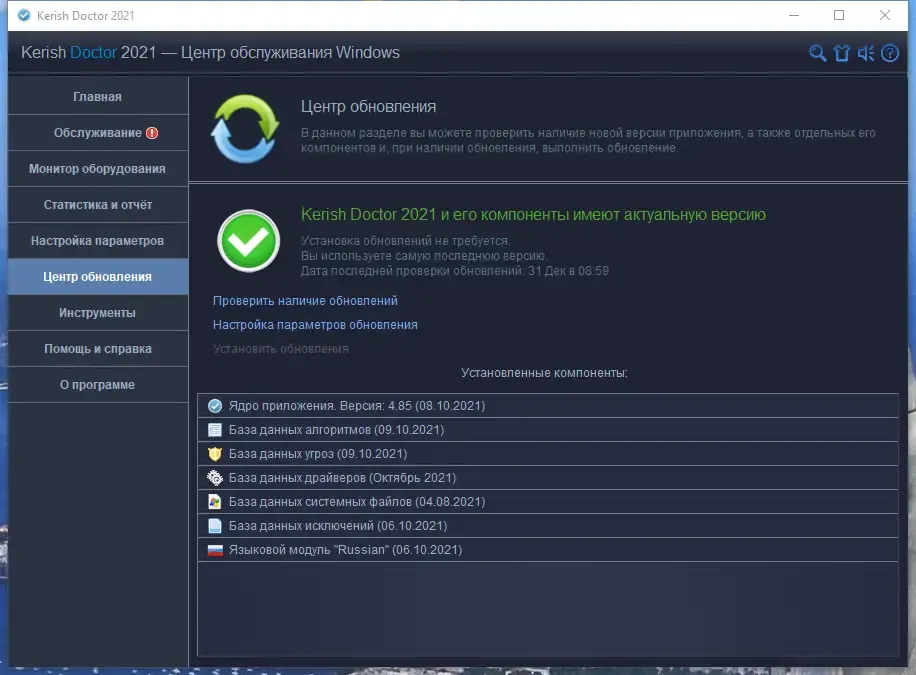The height and width of the screenshot is (675, 916).
Task: Click the red alert badge beside Обслуживание
Action: [152, 133]
